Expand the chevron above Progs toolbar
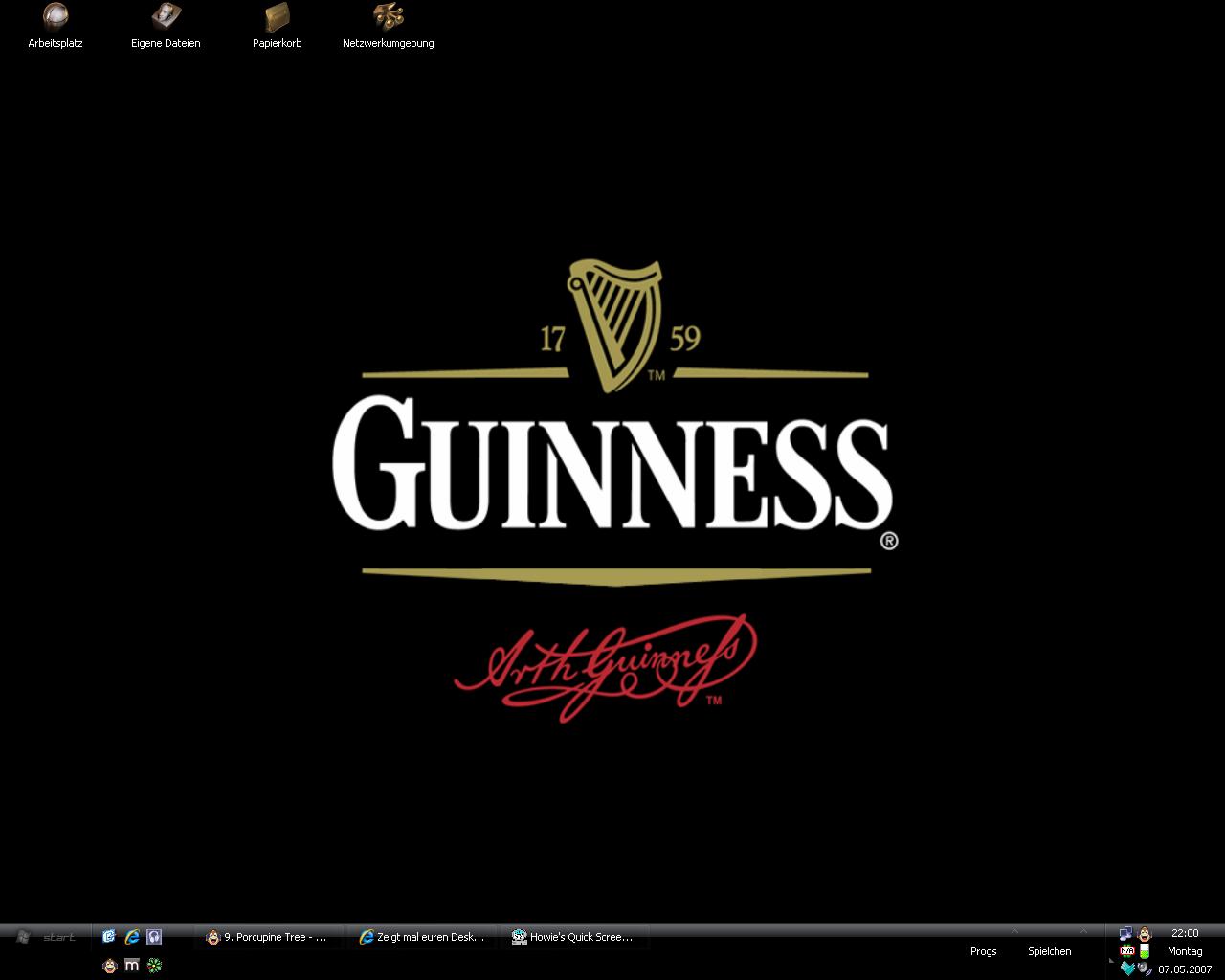 1014,931
